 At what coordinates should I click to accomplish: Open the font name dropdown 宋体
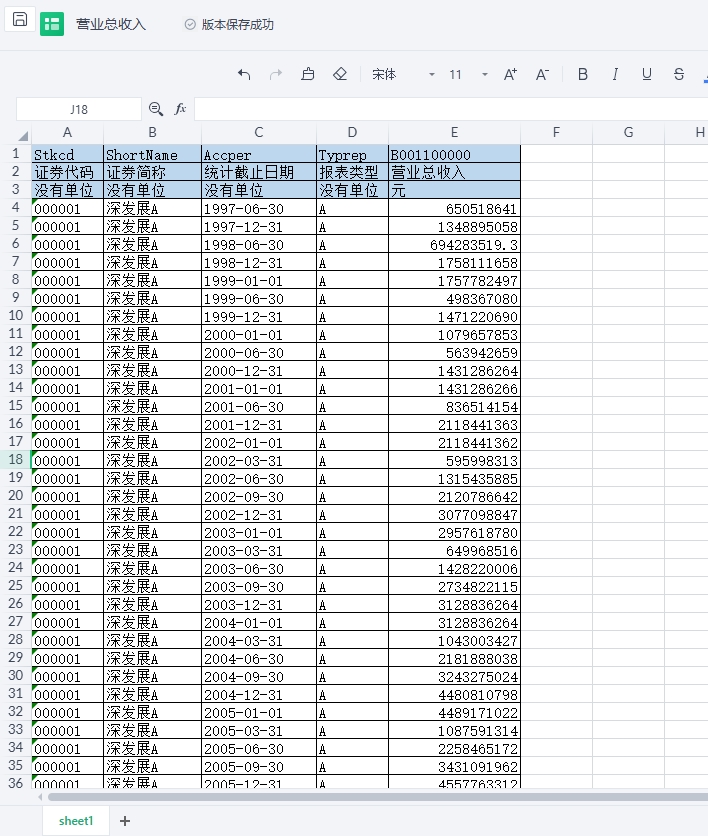pos(404,74)
